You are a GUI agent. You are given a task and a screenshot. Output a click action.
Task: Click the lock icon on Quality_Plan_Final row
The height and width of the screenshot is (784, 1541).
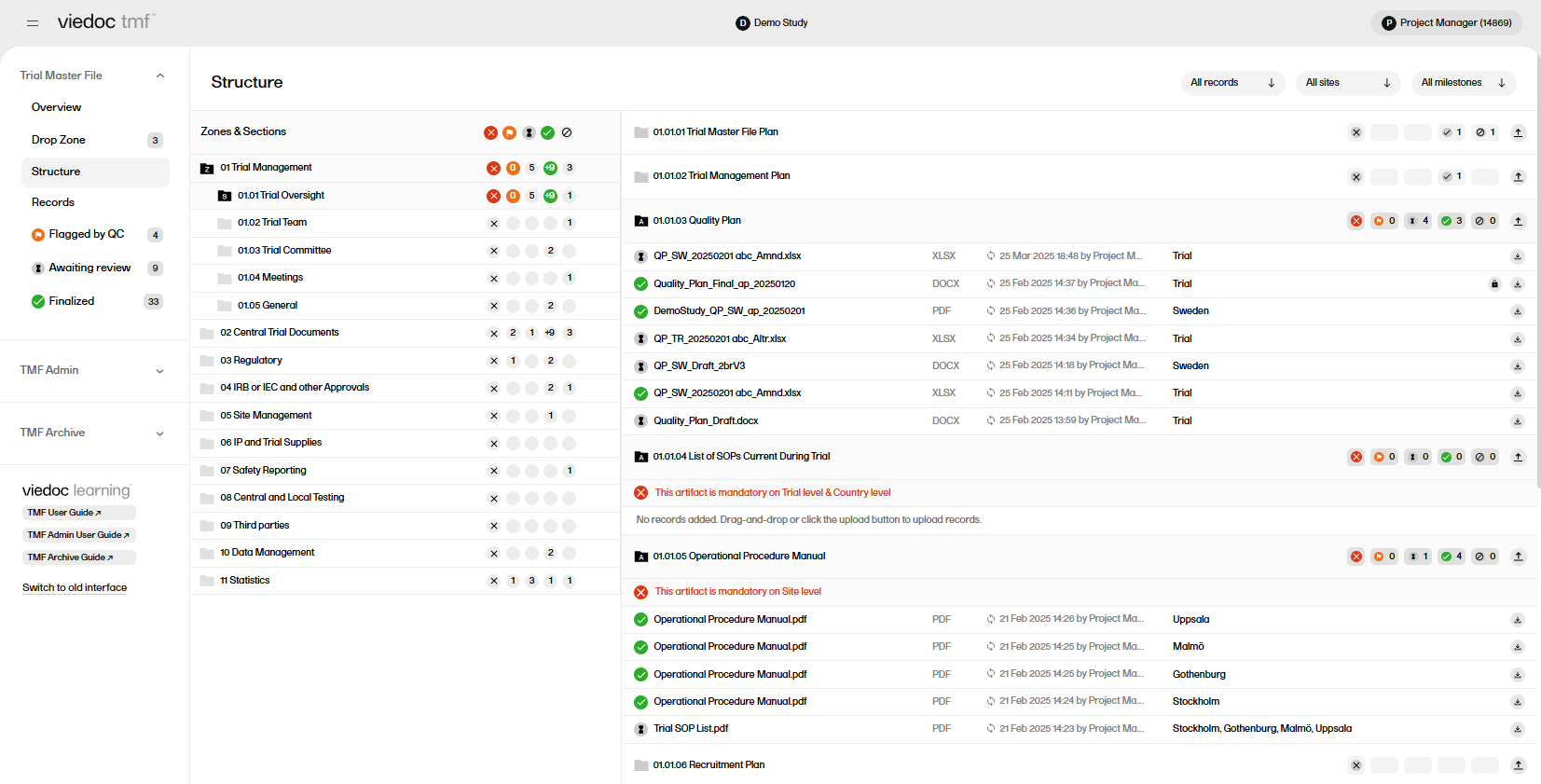(1494, 284)
